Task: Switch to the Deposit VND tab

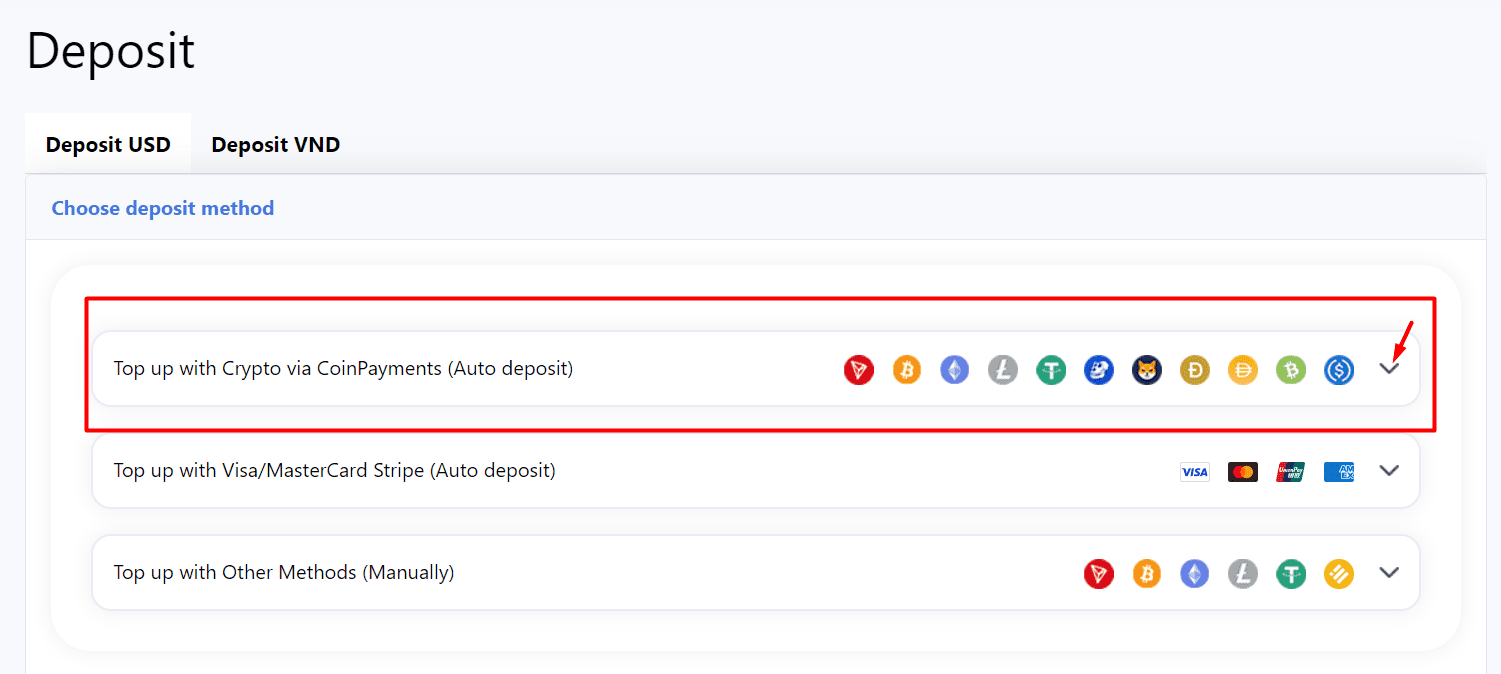Action: point(275,145)
